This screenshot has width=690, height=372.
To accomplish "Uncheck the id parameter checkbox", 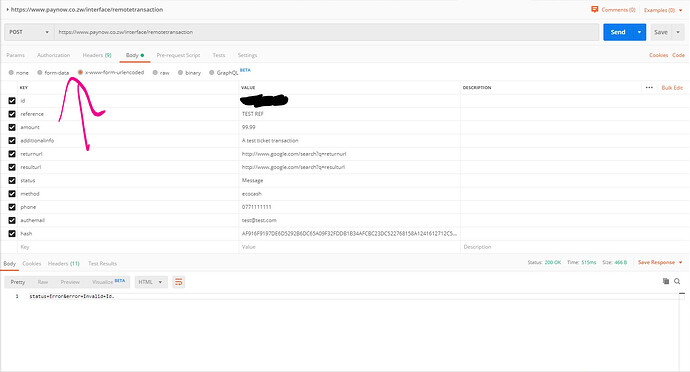I will 12,101.
